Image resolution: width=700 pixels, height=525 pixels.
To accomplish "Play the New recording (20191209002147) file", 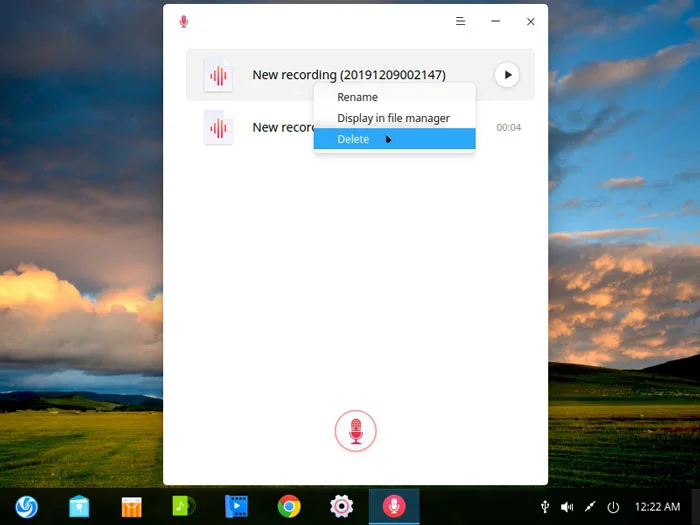I will coord(507,75).
